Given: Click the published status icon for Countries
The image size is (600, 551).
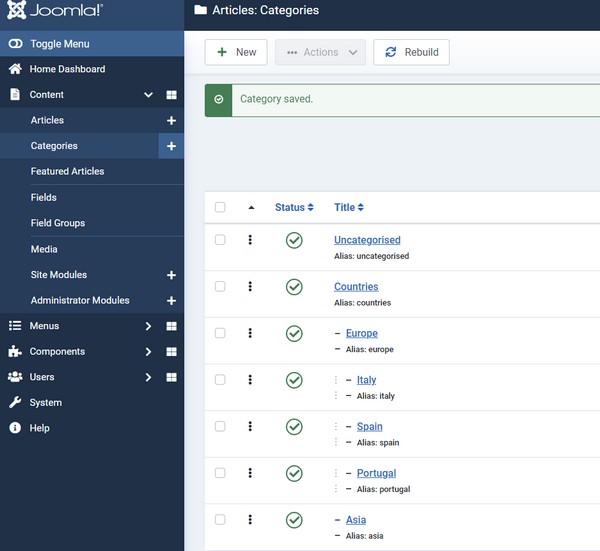Looking at the screenshot, I should tap(294, 287).
